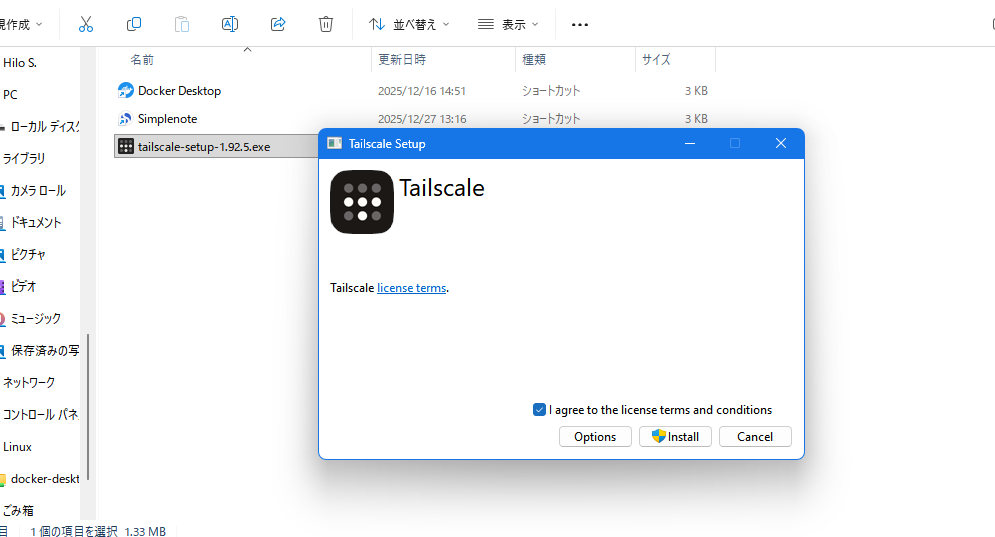
Task: Open the Tailscale license terms link
Action: click(411, 288)
